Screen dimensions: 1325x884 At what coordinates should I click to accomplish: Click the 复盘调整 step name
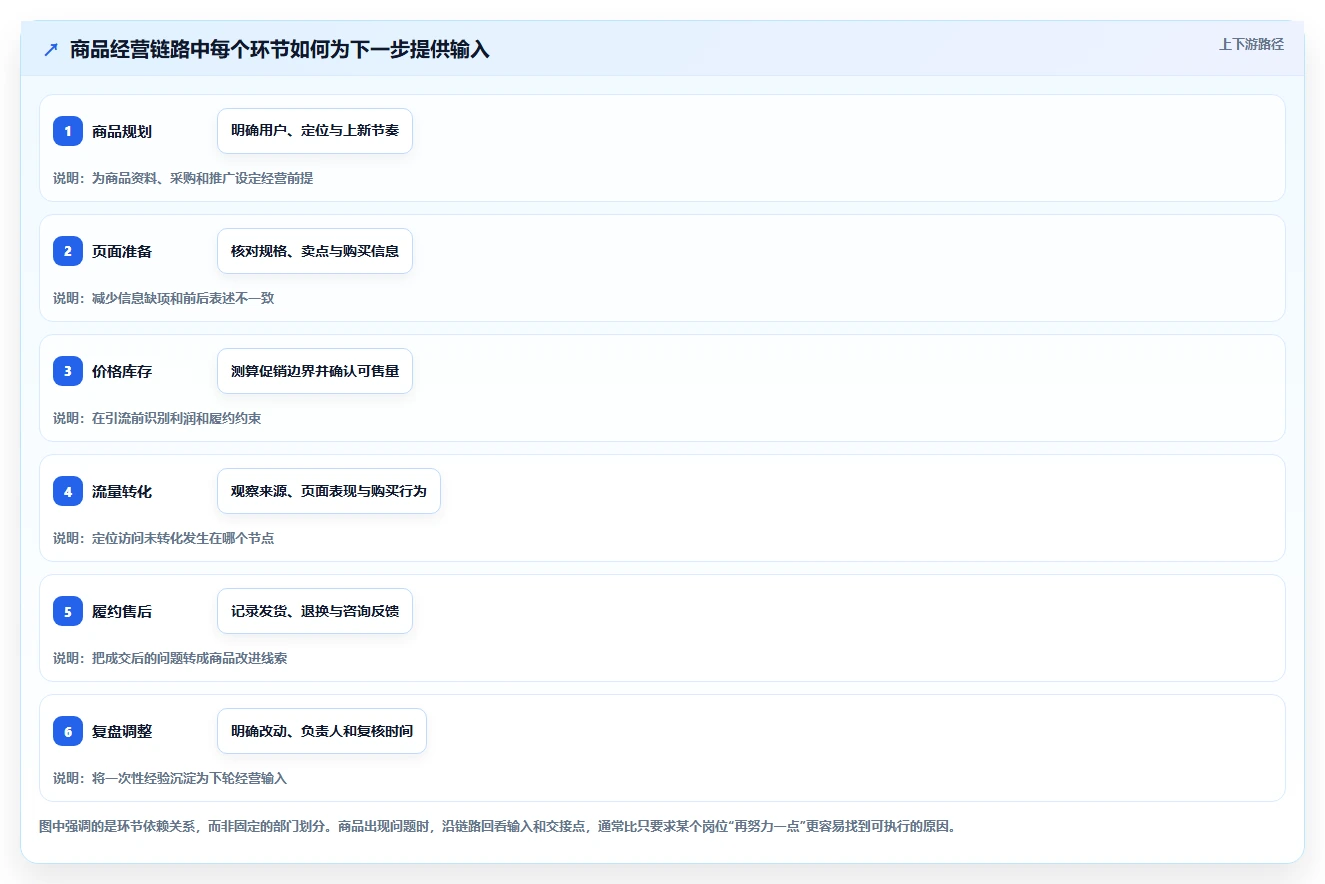tap(122, 731)
